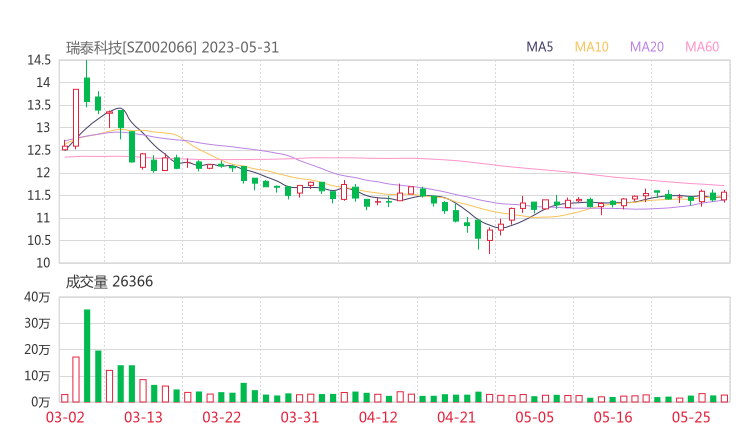Click the 12.5 price axis label
Viewport: 740px width, 440px height.
click(x=39, y=151)
